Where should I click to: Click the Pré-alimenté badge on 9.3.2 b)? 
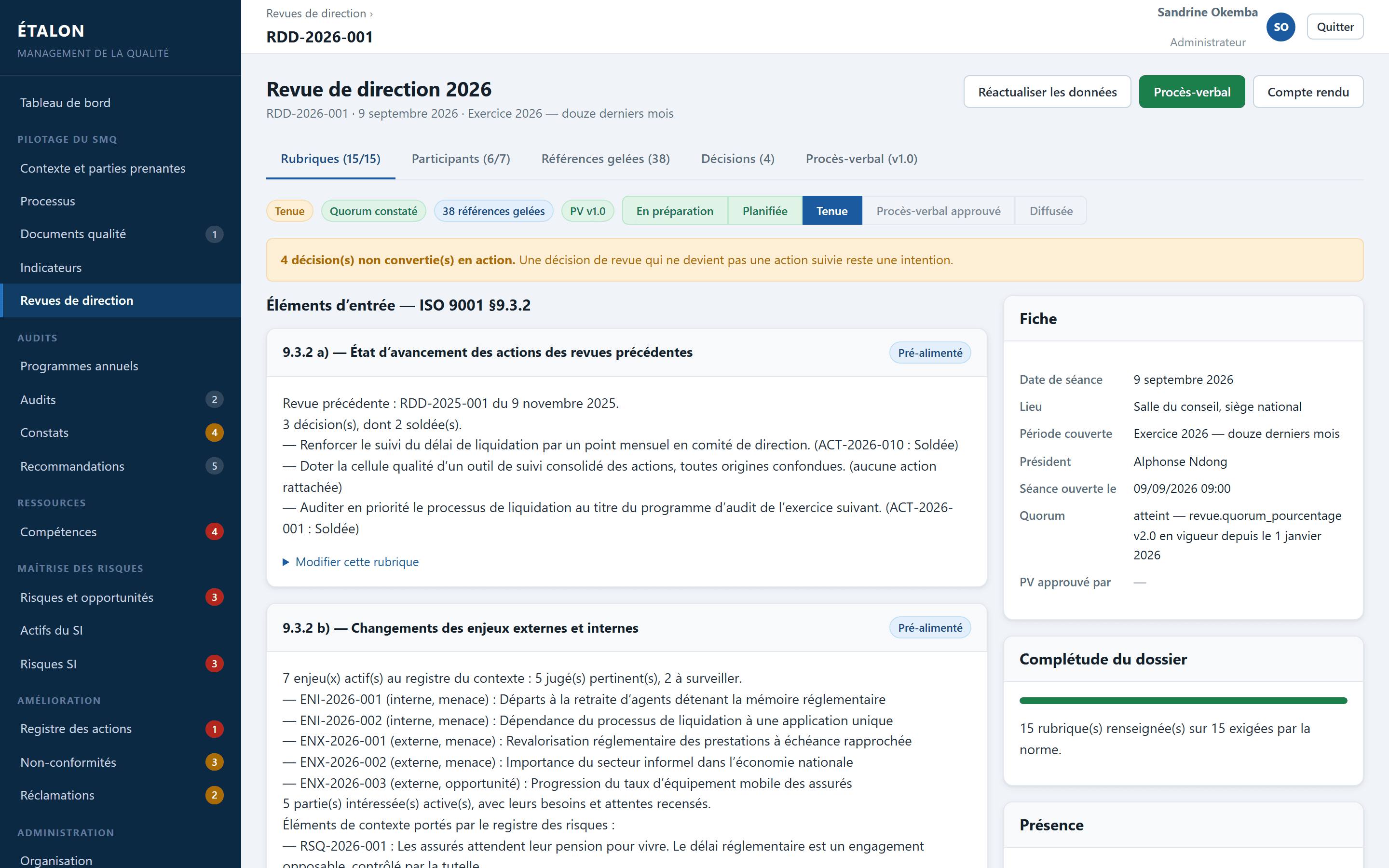(x=930, y=627)
